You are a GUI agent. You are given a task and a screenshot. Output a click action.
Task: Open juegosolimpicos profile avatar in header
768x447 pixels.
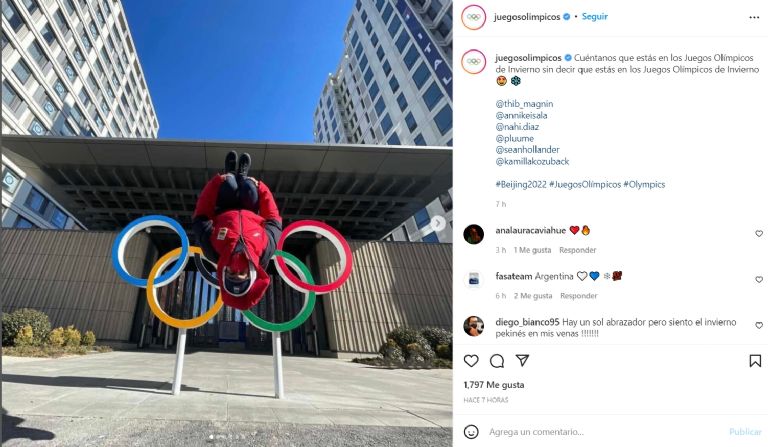474,17
